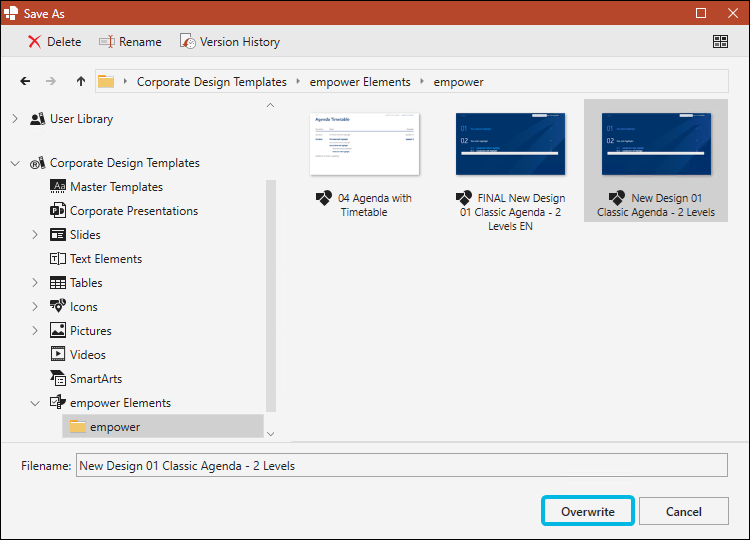Click the Delete toolbar button
Image resolution: width=750 pixels, height=540 pixels.
pyautogui.click(x=54, y=42)
